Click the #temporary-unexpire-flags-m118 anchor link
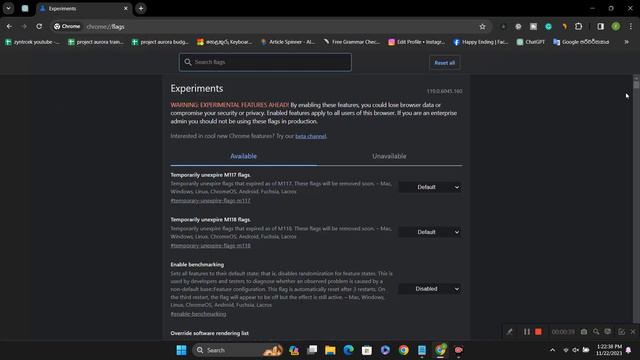This screenshot has width=640, height=360. tap(211, 246)
